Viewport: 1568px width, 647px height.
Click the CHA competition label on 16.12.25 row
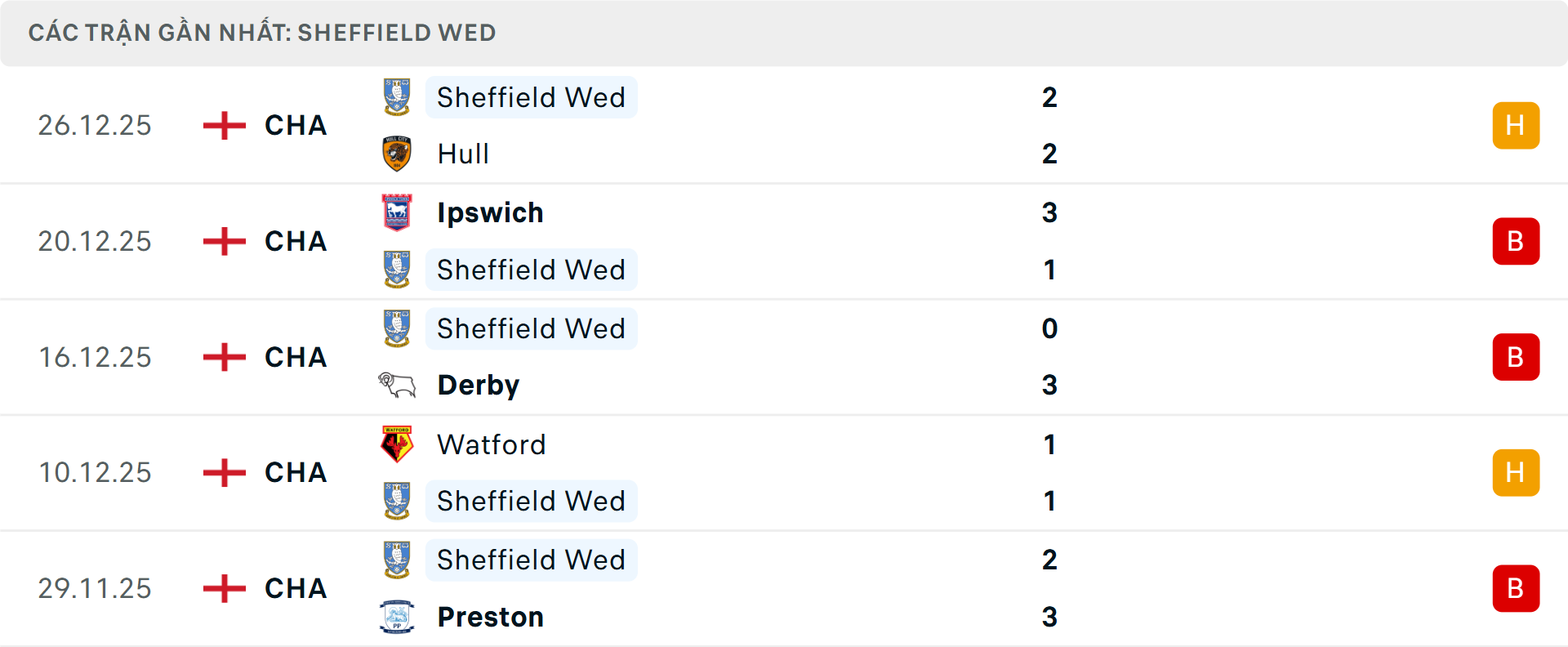(x=294, y=357)
